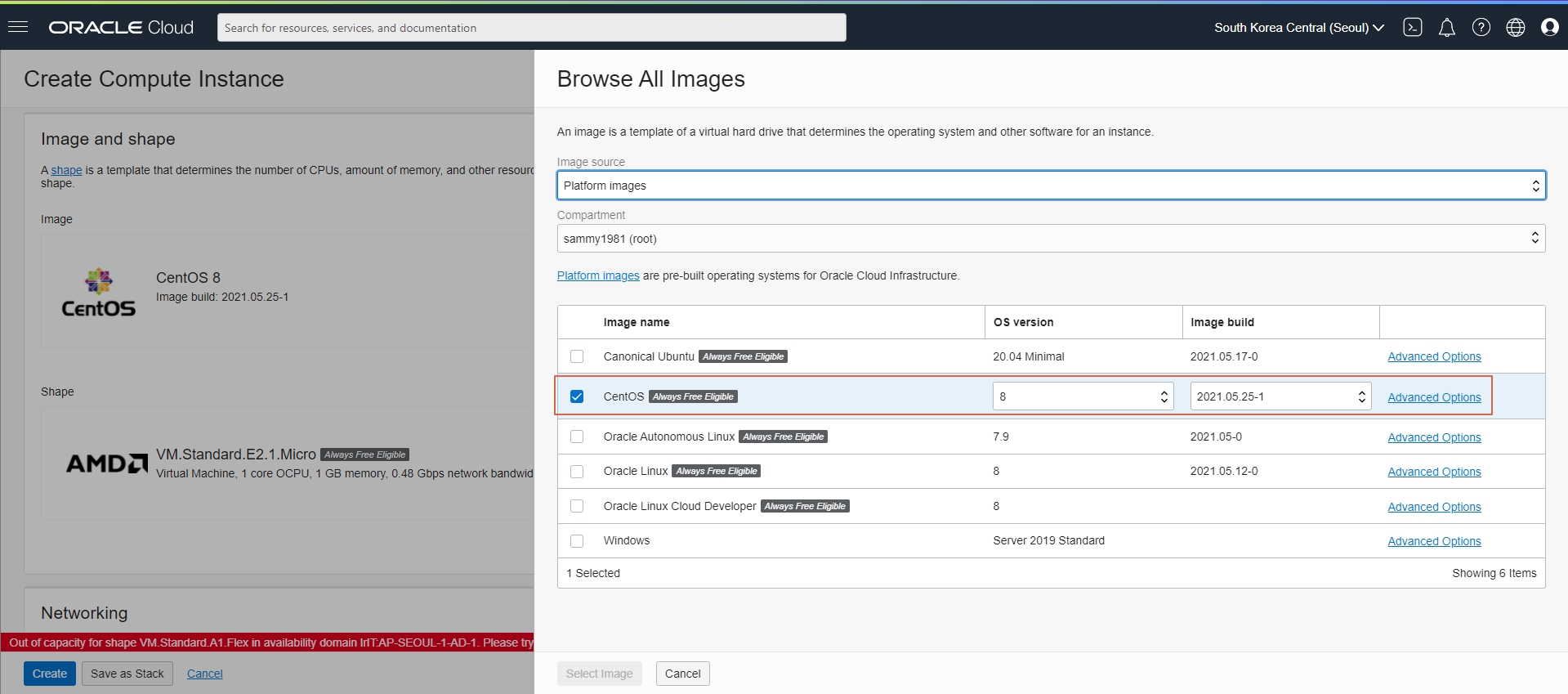The image size is (1568, 694).
Task: Open the language globe icon
Action: pyautogui.click(x=1516, y=27)
